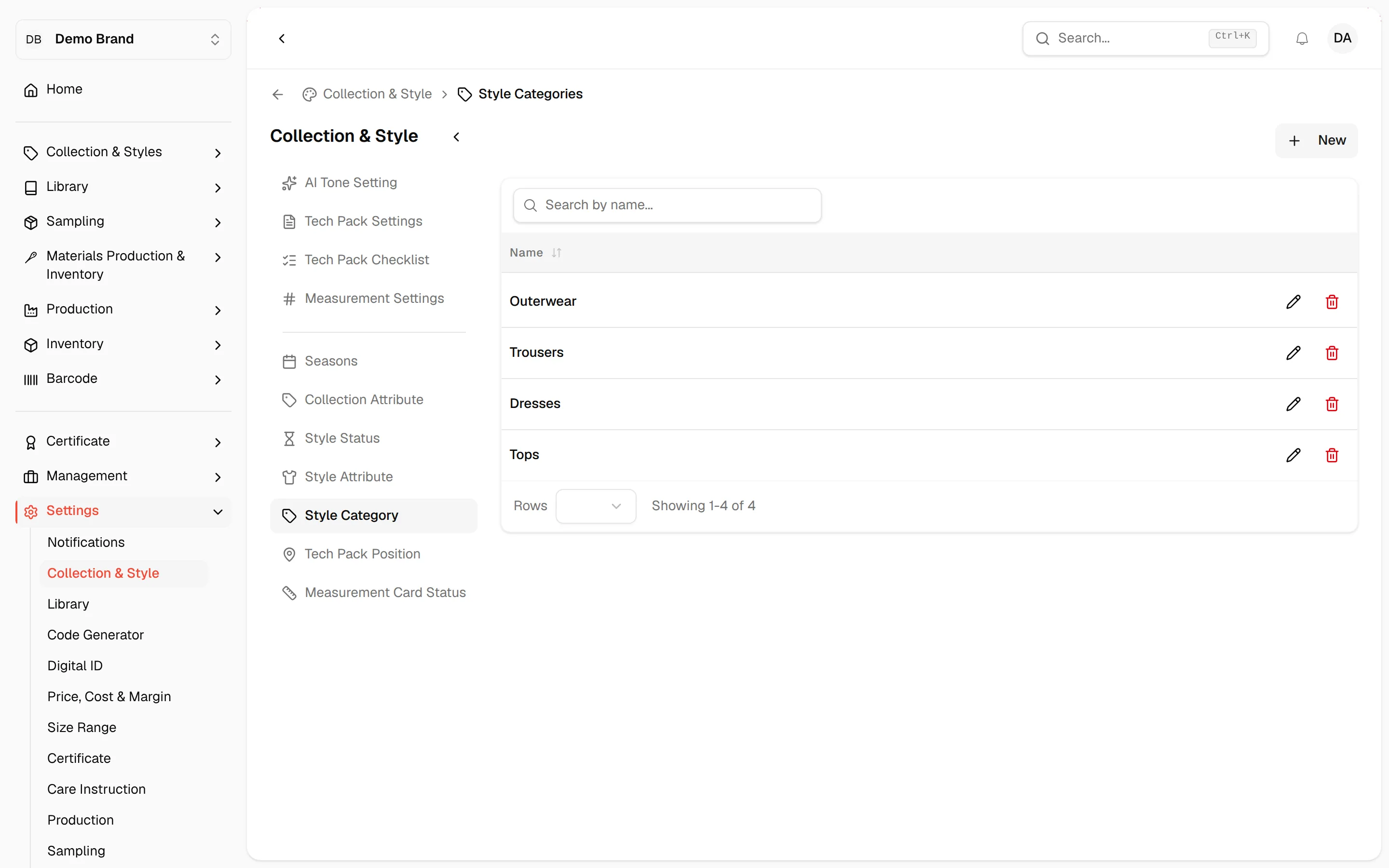Expand the Sampling sidebar section
The image size is (1389, 868).
(x=218, y=222)
